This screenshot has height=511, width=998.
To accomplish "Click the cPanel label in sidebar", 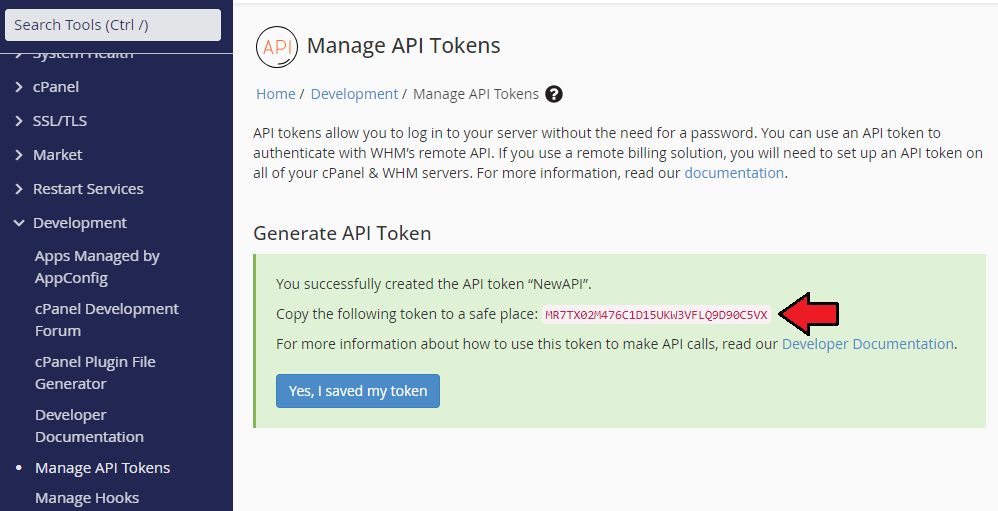I will 56,87.
